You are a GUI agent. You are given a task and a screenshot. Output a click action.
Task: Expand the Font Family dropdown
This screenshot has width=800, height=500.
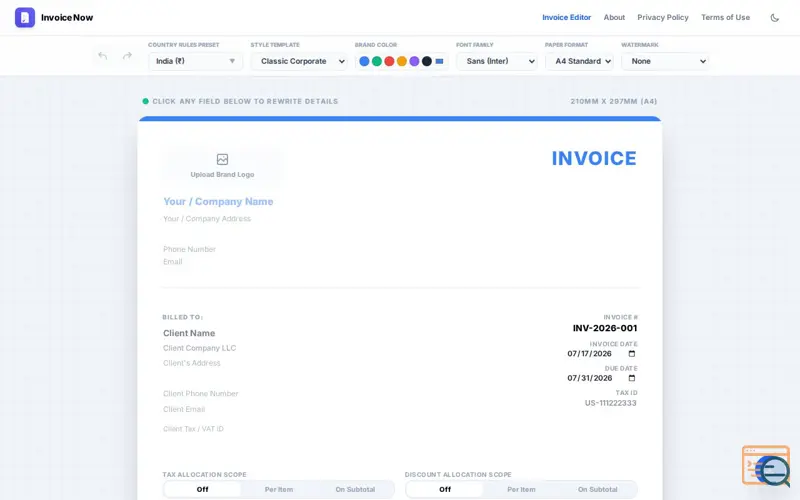pyautogui.click(x=497, y=61)
